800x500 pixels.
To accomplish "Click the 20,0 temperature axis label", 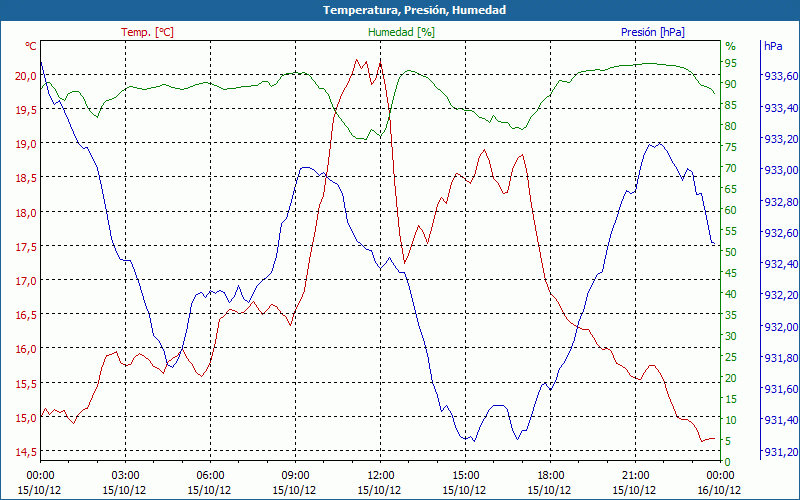I will point(26,76).
